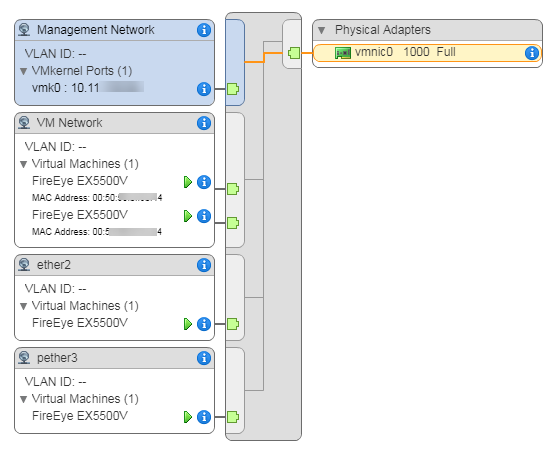Screen dimensions: 555x450
Task: Click VLAN ID text in ether2
Action: (55, 289)
